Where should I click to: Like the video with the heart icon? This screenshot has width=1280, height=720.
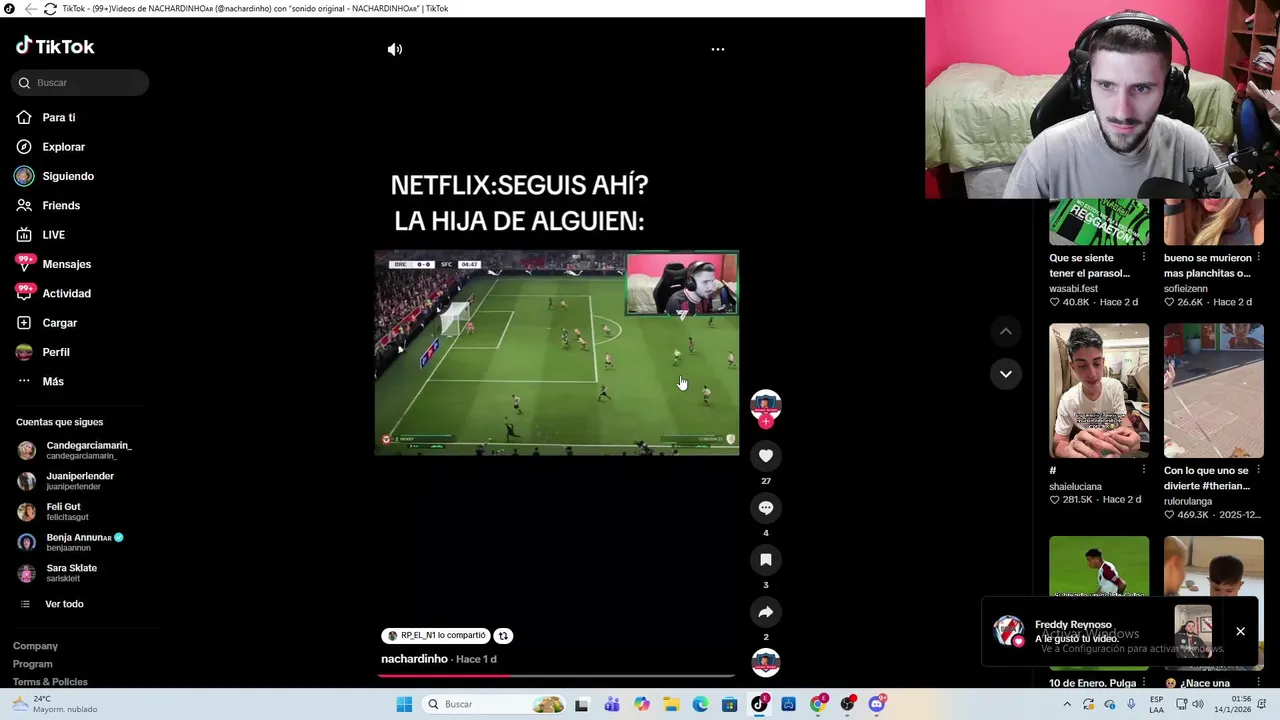tap(766, 456)
